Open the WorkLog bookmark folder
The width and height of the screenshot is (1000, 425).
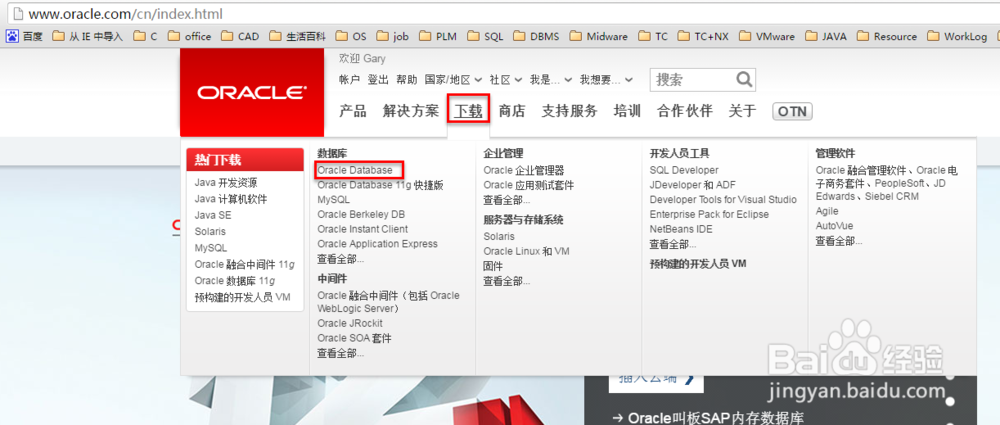coord(957,36)
